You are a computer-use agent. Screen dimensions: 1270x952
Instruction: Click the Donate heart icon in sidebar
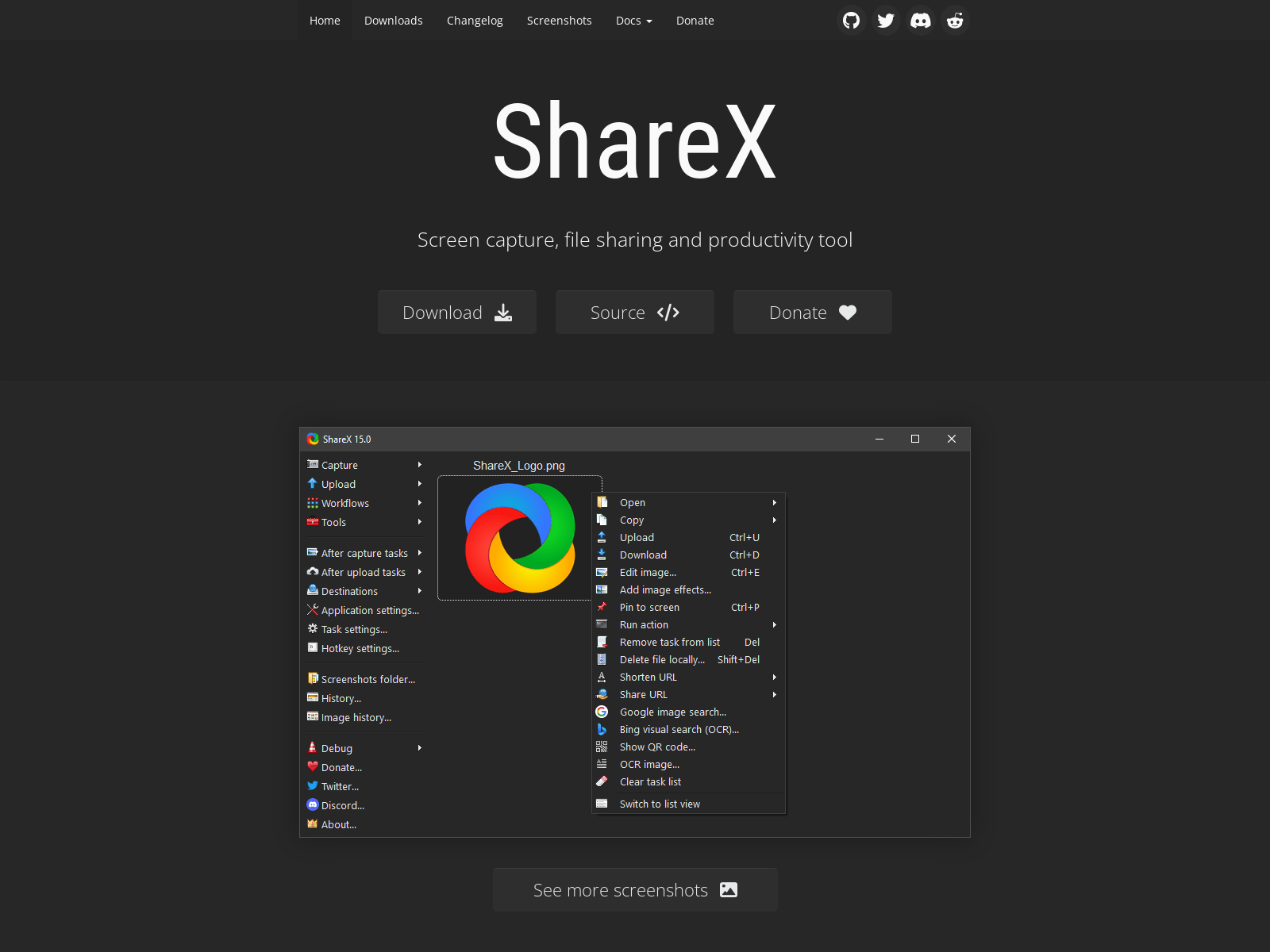tap(313, 767)
